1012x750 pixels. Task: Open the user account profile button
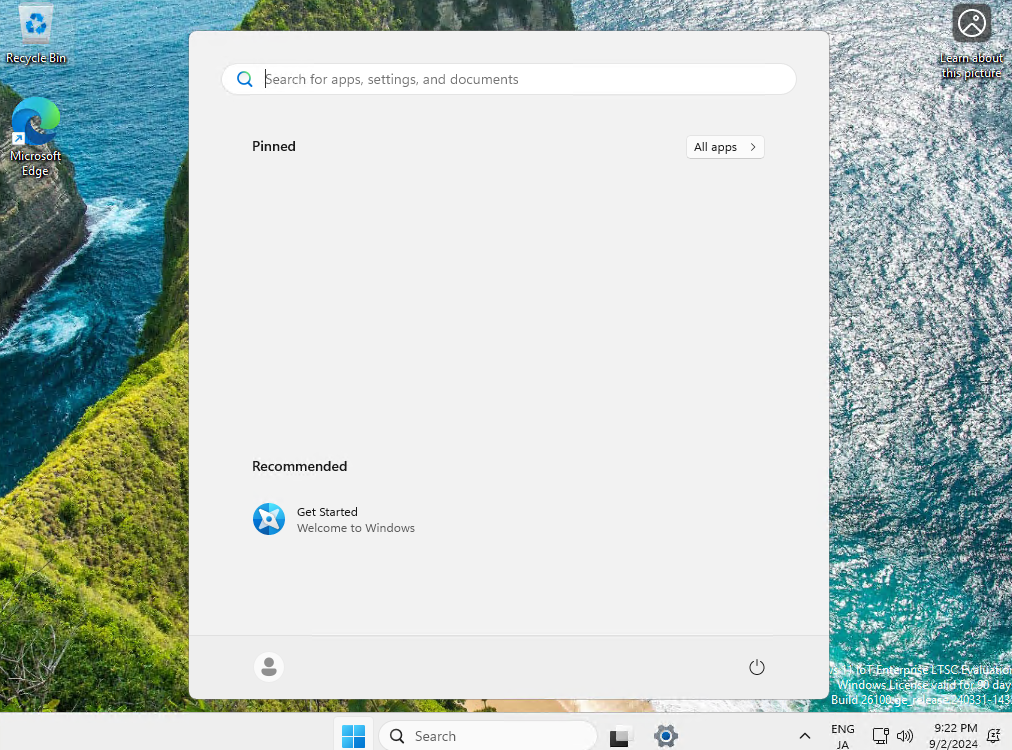(269, 667)
